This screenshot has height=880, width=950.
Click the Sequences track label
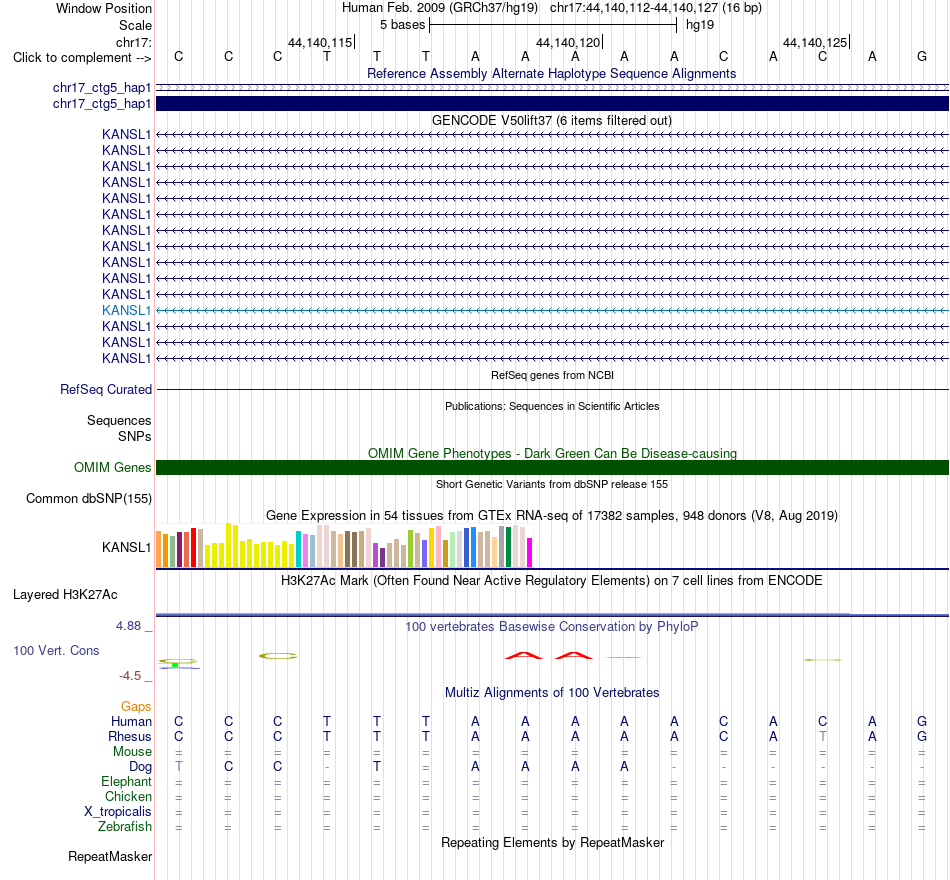(119, 421)
